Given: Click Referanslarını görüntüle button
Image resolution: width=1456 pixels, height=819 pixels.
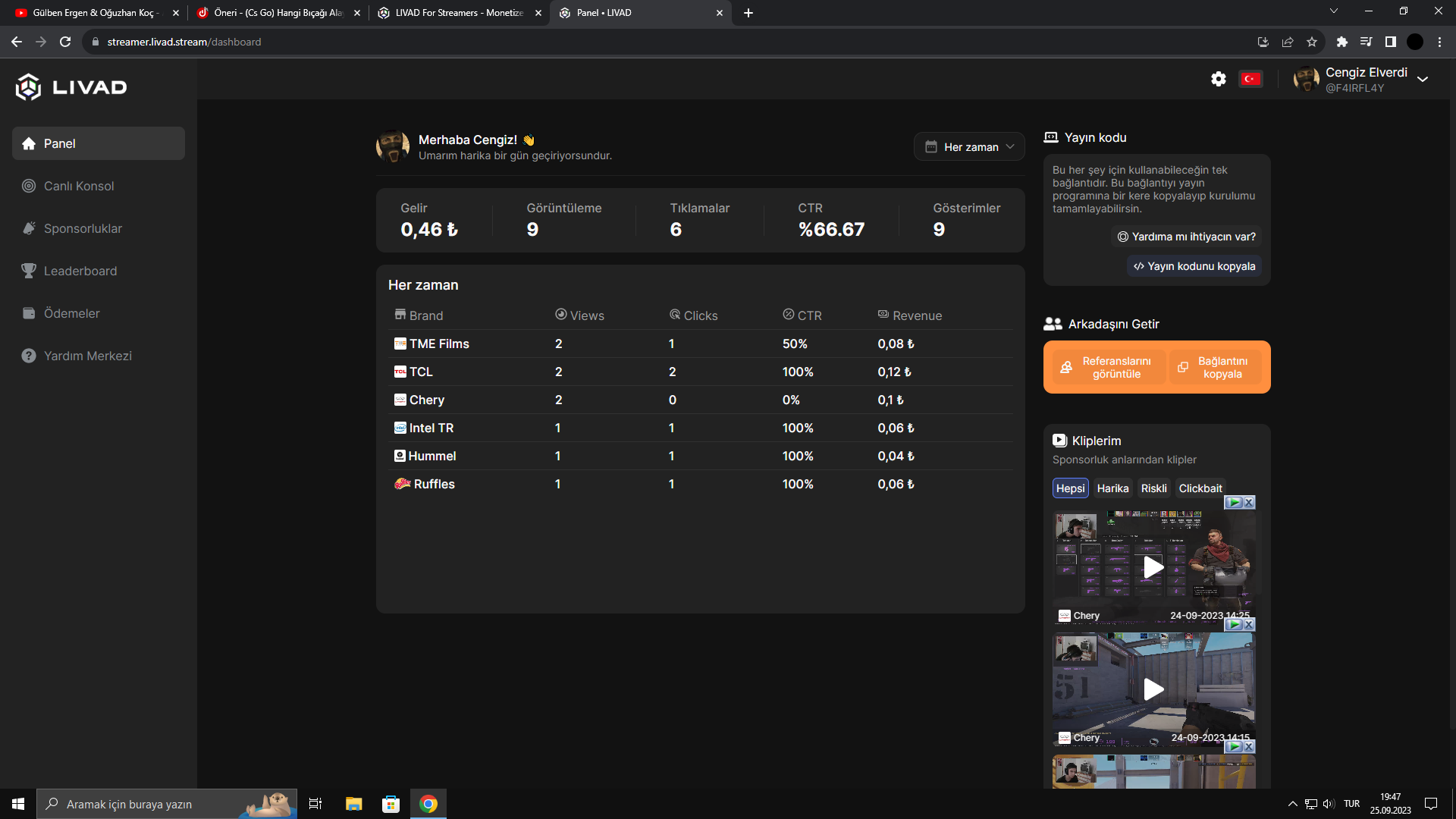Looking at the screenshot, I should 1108,367.
